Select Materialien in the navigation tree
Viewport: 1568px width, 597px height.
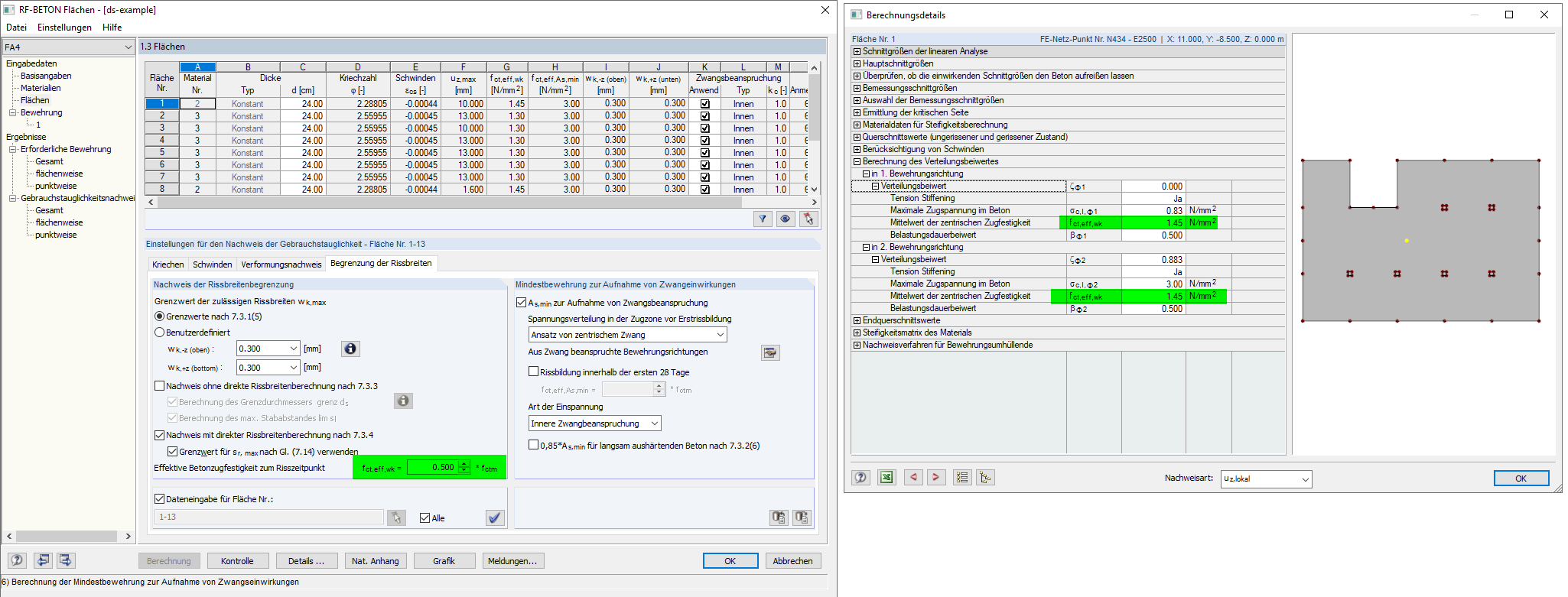click(x=41, y=89)
